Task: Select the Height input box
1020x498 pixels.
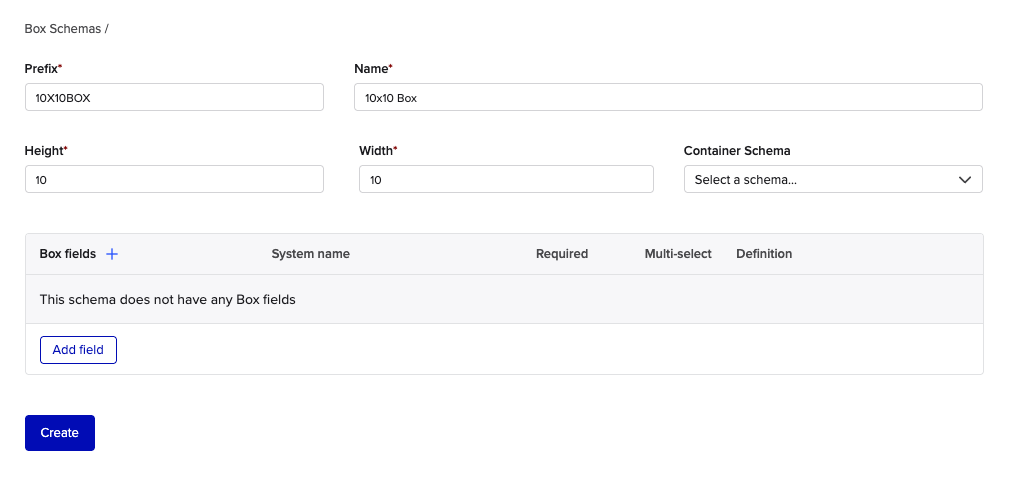Action: click(174, 179)
